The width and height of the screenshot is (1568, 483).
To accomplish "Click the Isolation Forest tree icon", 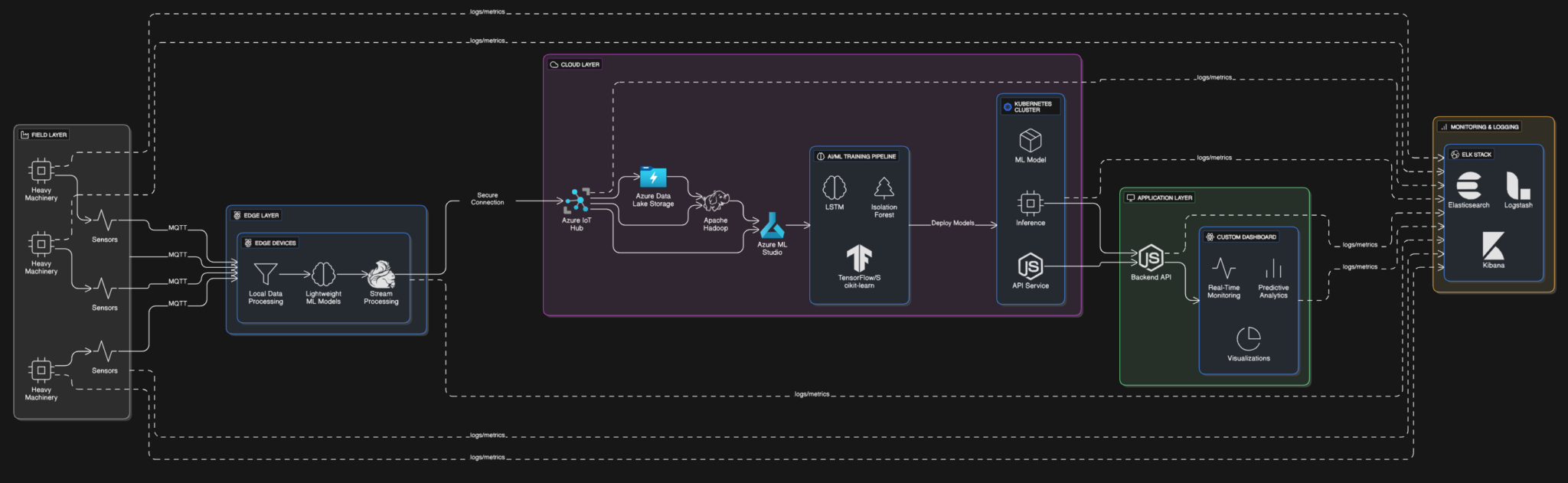I will [884, 188].
